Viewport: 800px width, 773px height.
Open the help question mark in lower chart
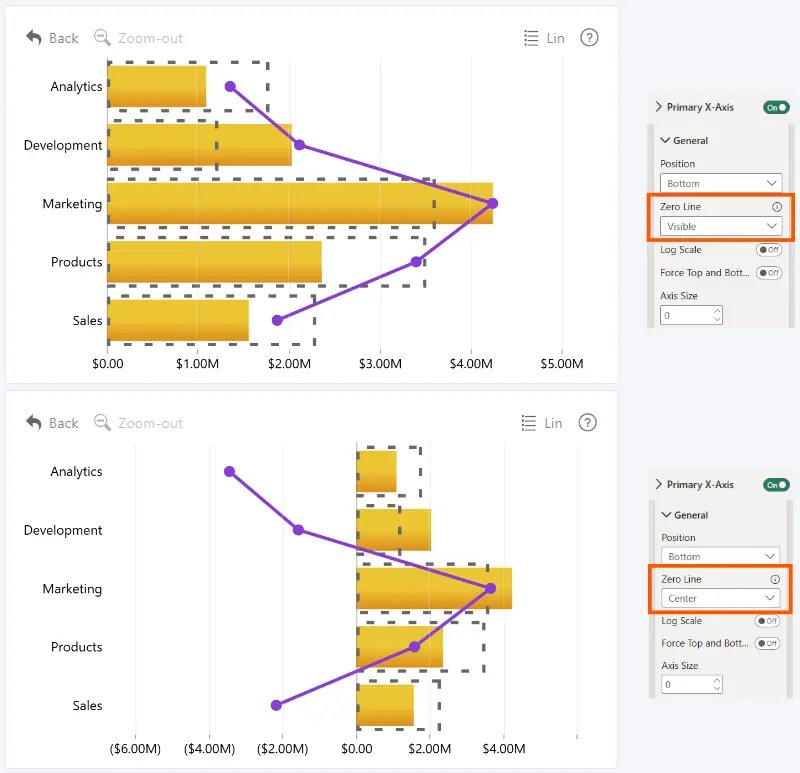tap(588, 423)
